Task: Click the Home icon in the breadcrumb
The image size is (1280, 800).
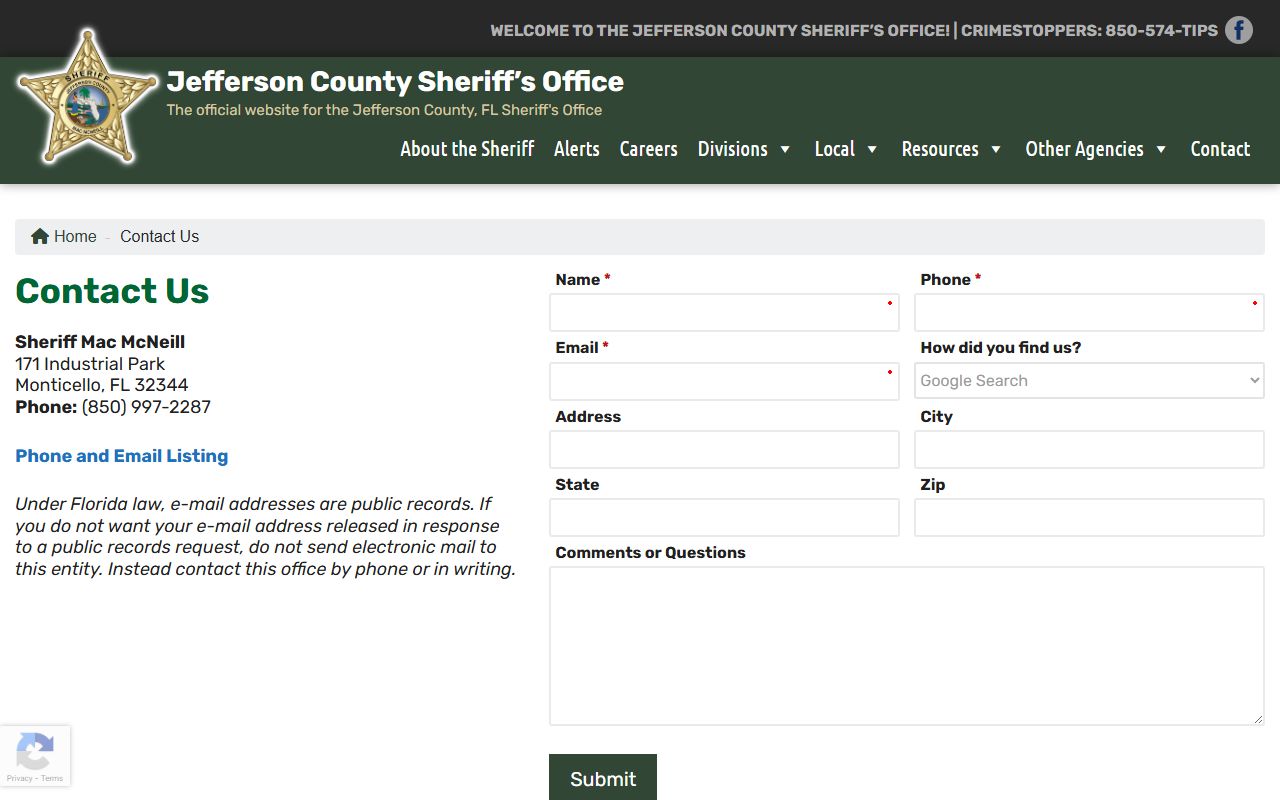Action: [40, 236]
